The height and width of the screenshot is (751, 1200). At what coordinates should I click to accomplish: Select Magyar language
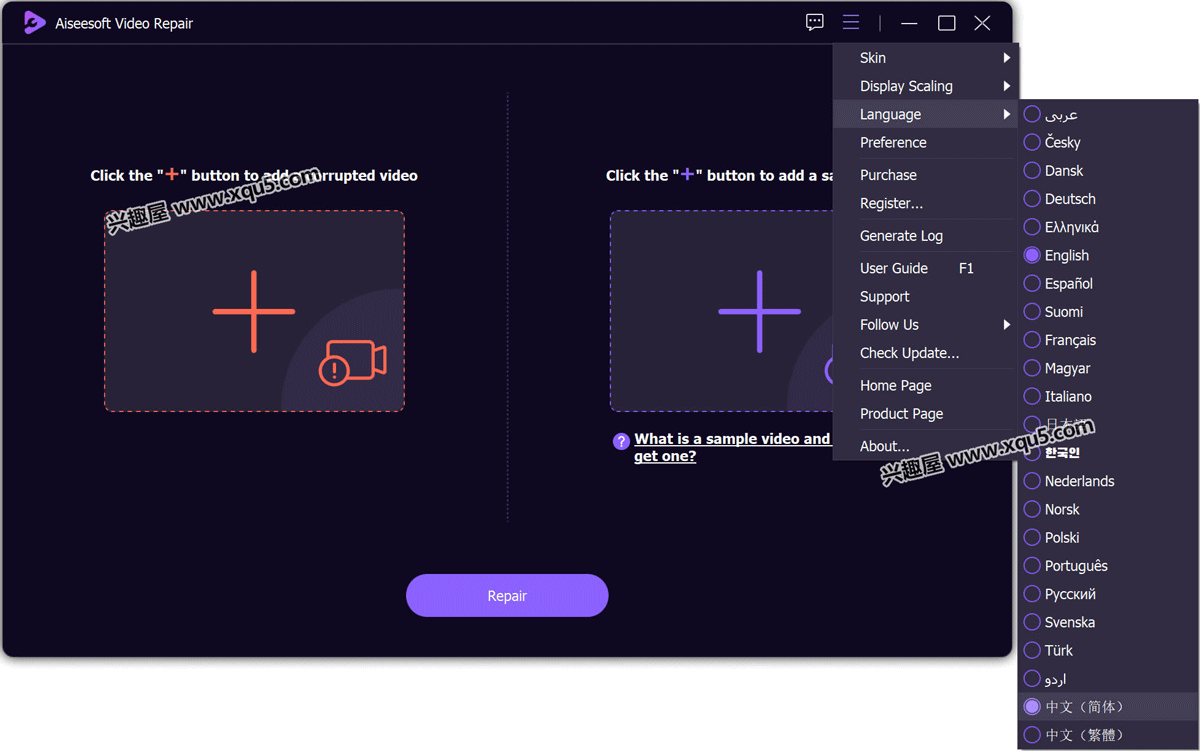1108,368
